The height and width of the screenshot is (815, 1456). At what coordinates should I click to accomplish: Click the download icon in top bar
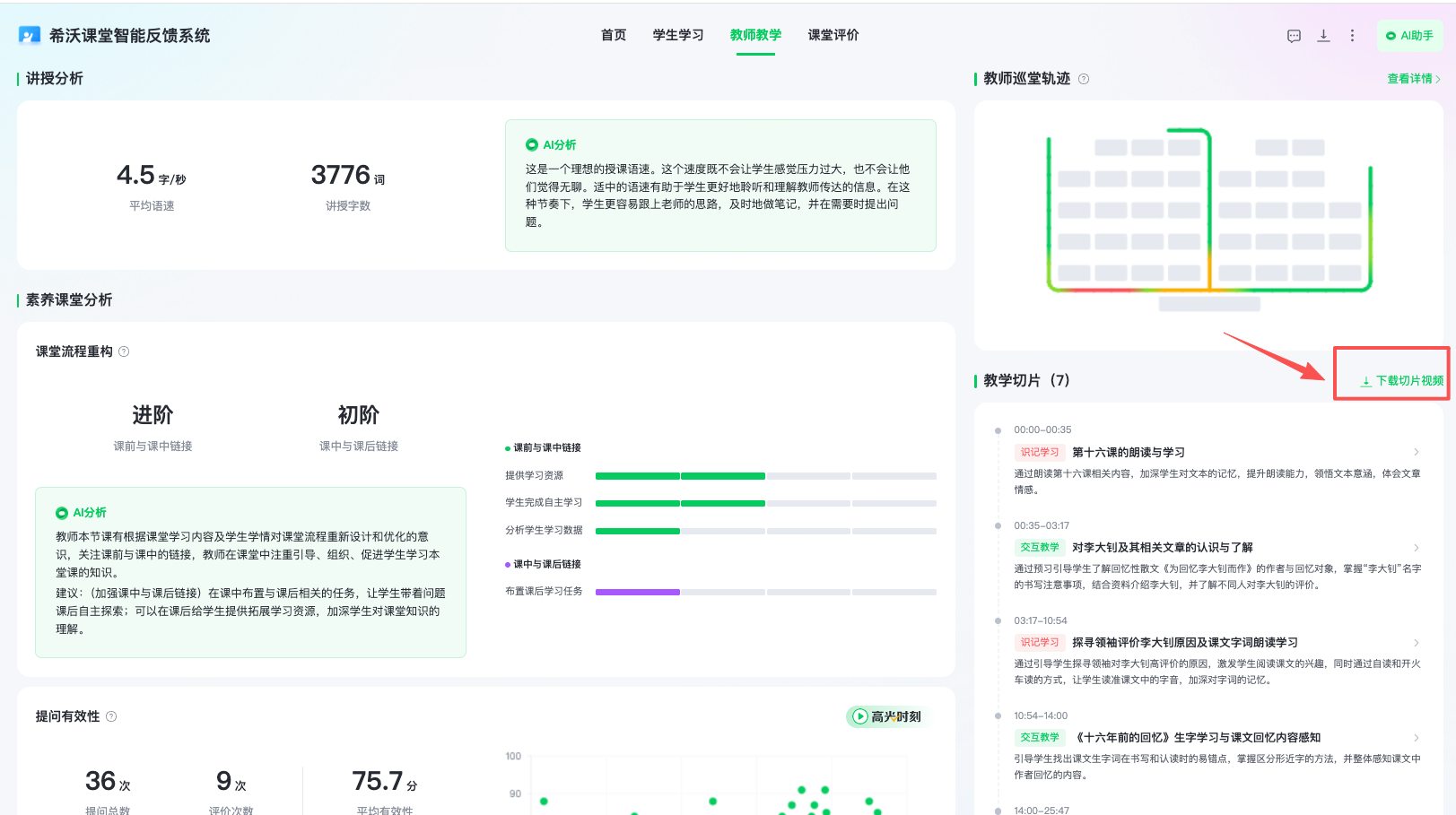(1323, 36)
